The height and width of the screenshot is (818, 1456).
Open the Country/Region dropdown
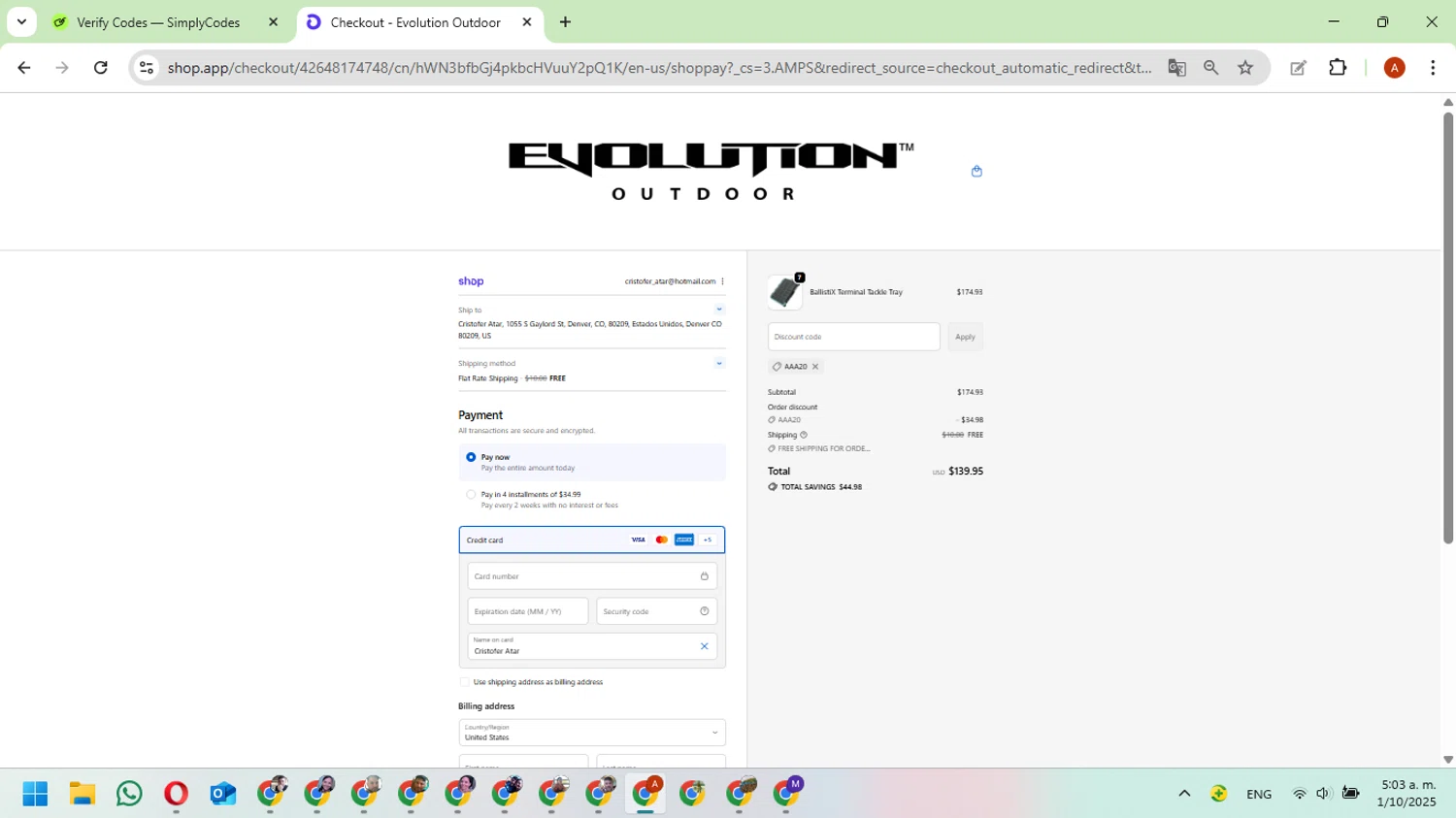[592, 733]
